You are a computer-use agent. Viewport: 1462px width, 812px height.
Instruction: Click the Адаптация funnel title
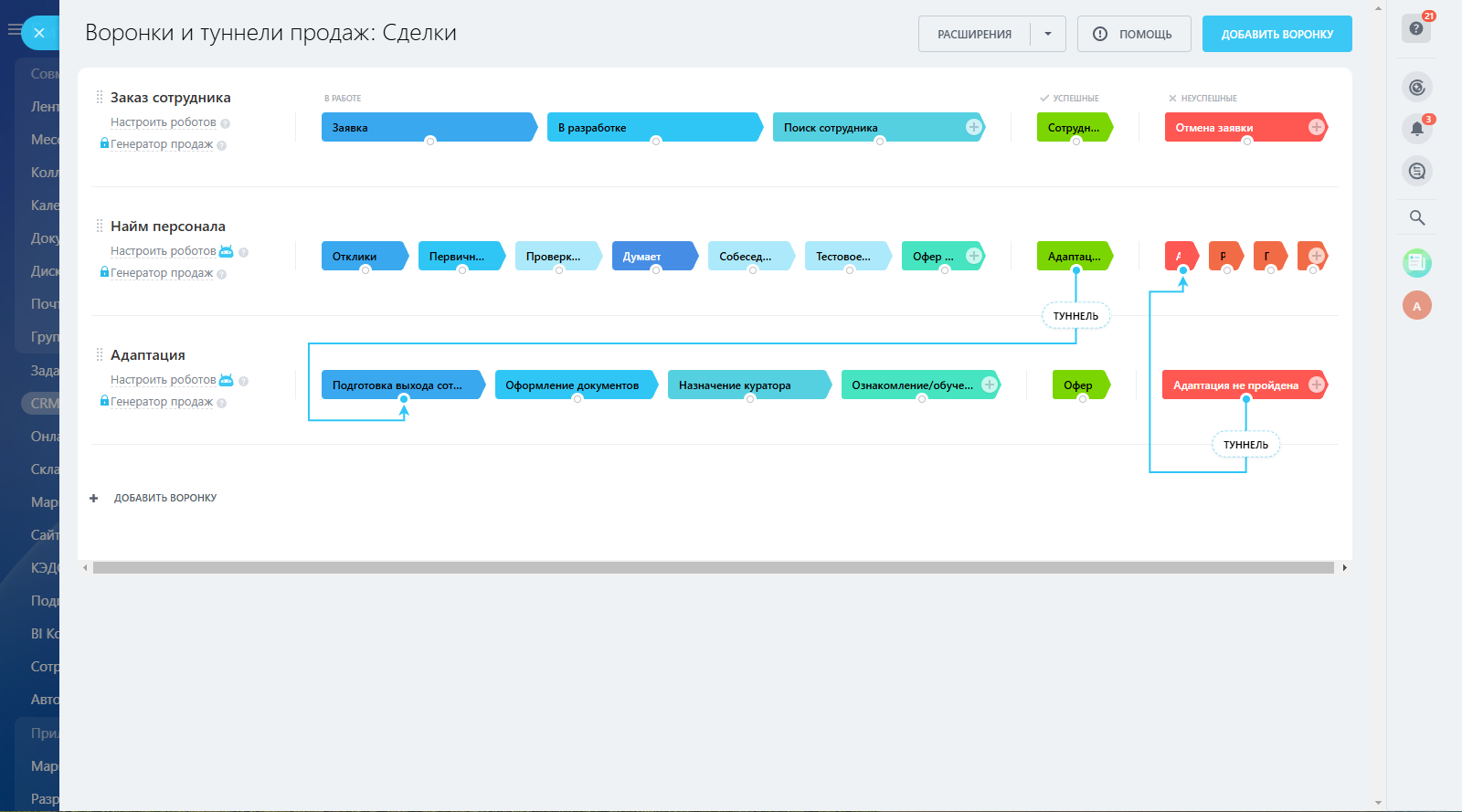tap(148, 355)
